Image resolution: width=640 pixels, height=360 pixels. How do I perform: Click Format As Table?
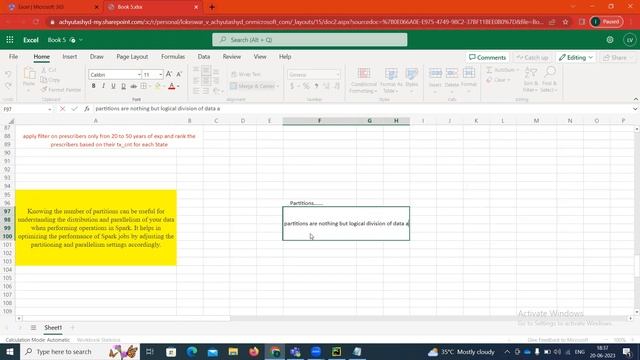391,80
